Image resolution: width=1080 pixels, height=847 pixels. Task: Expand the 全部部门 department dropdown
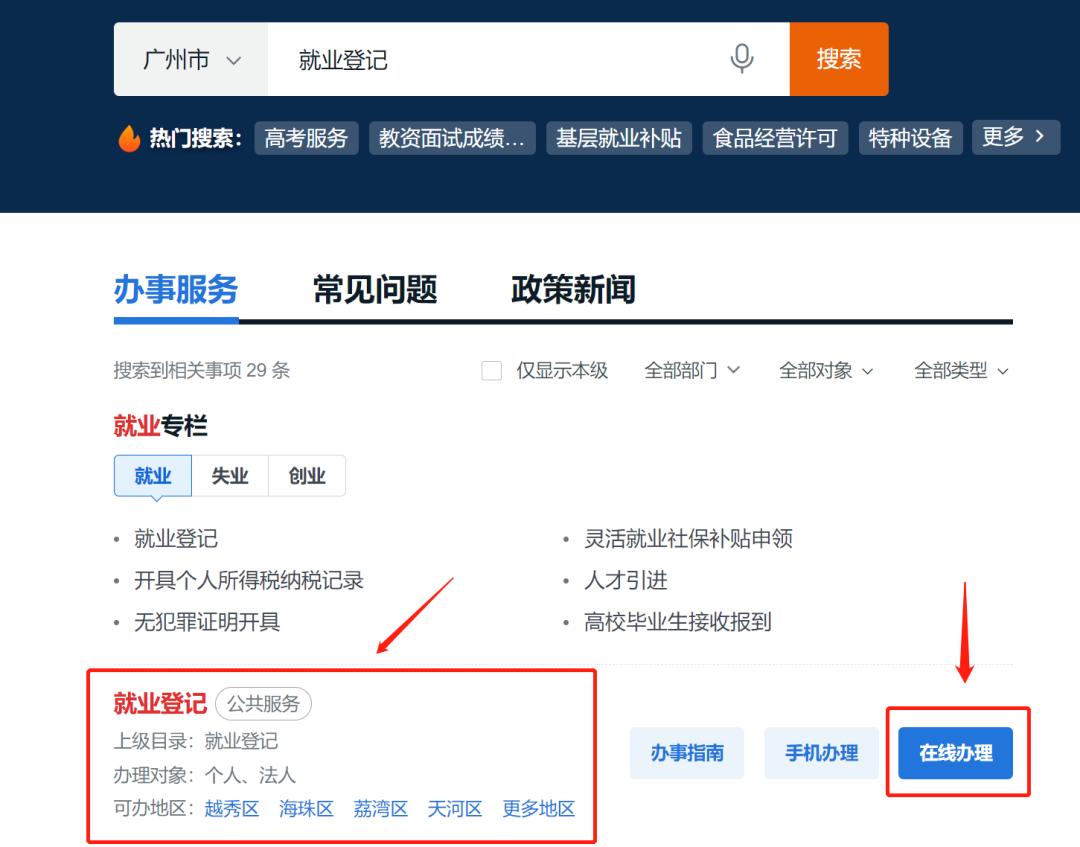(693, 370)
